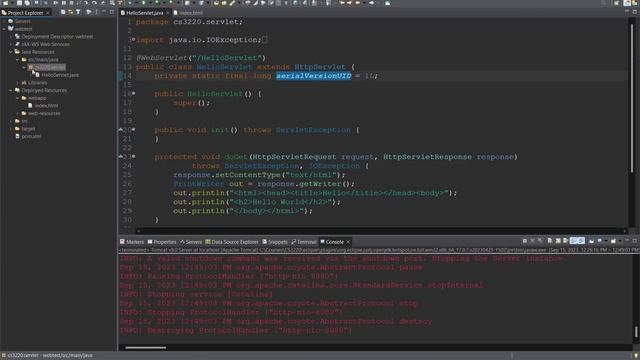
Task: Toggle show console on standard out
Action: 574,241
